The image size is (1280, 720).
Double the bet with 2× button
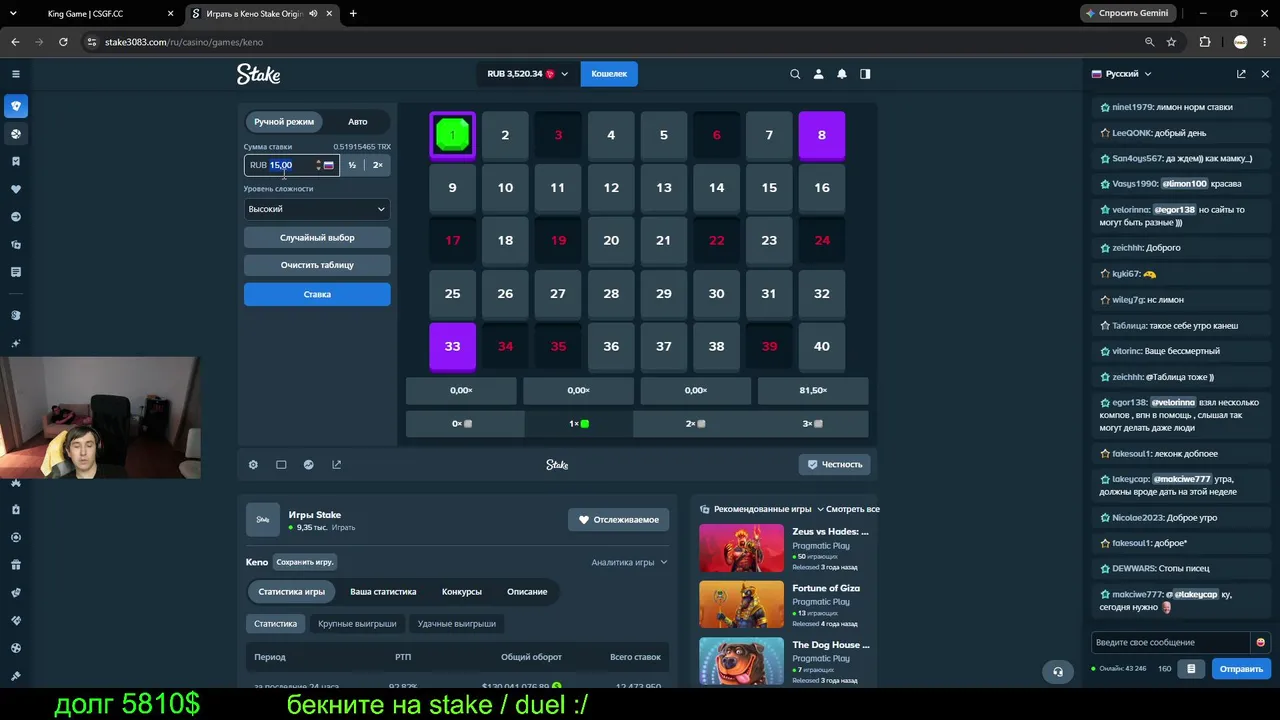pyautogui.click(x=377, y=165)
